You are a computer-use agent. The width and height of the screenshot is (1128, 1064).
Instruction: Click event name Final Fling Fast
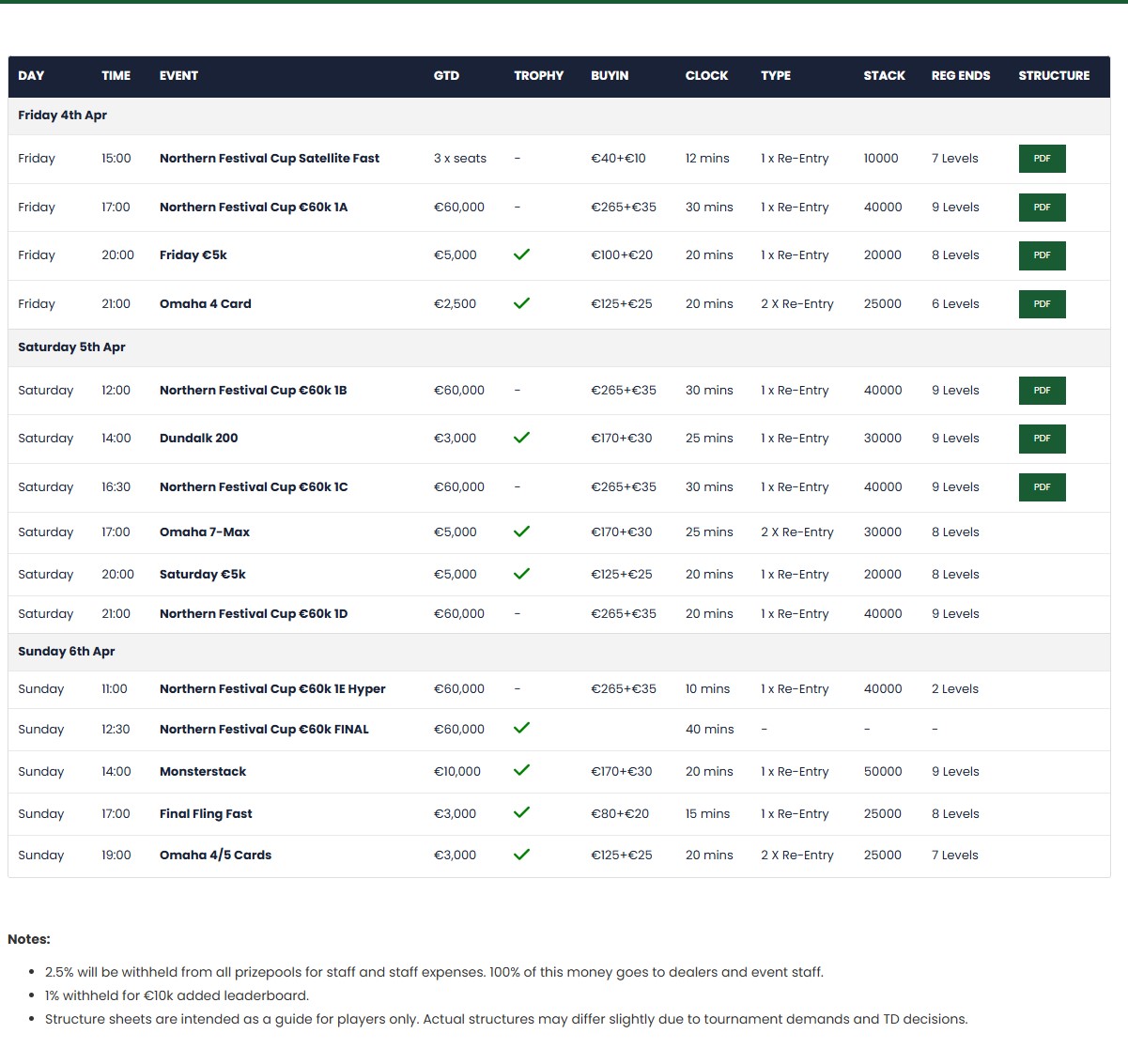click(x=206, y=814)
